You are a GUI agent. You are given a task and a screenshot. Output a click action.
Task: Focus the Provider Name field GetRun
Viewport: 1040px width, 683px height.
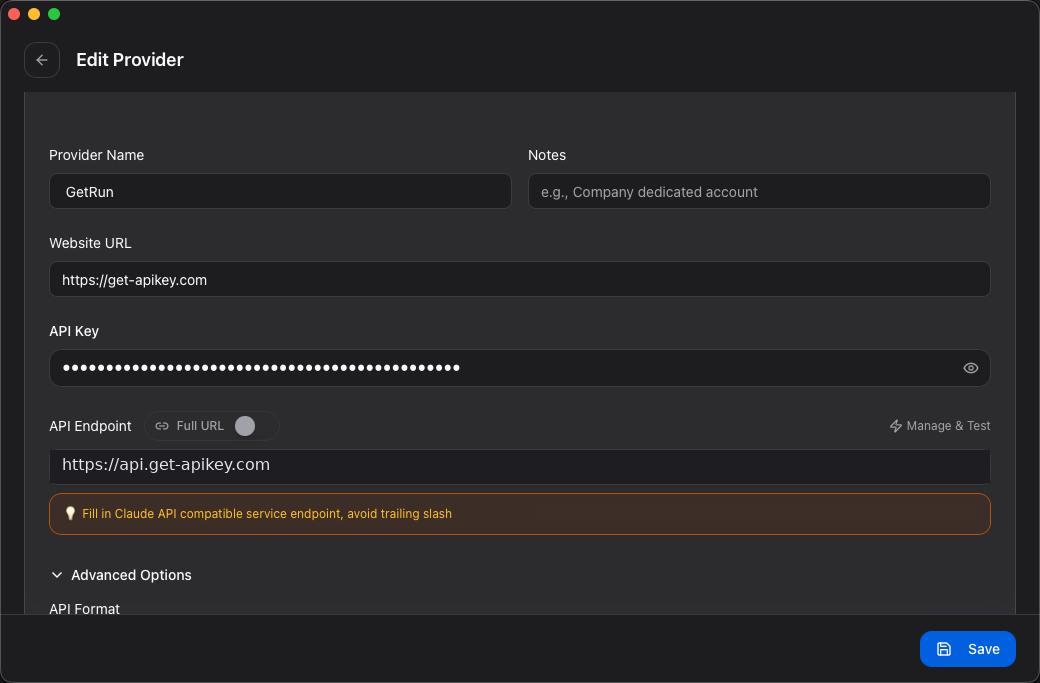(x=280, y=192)
